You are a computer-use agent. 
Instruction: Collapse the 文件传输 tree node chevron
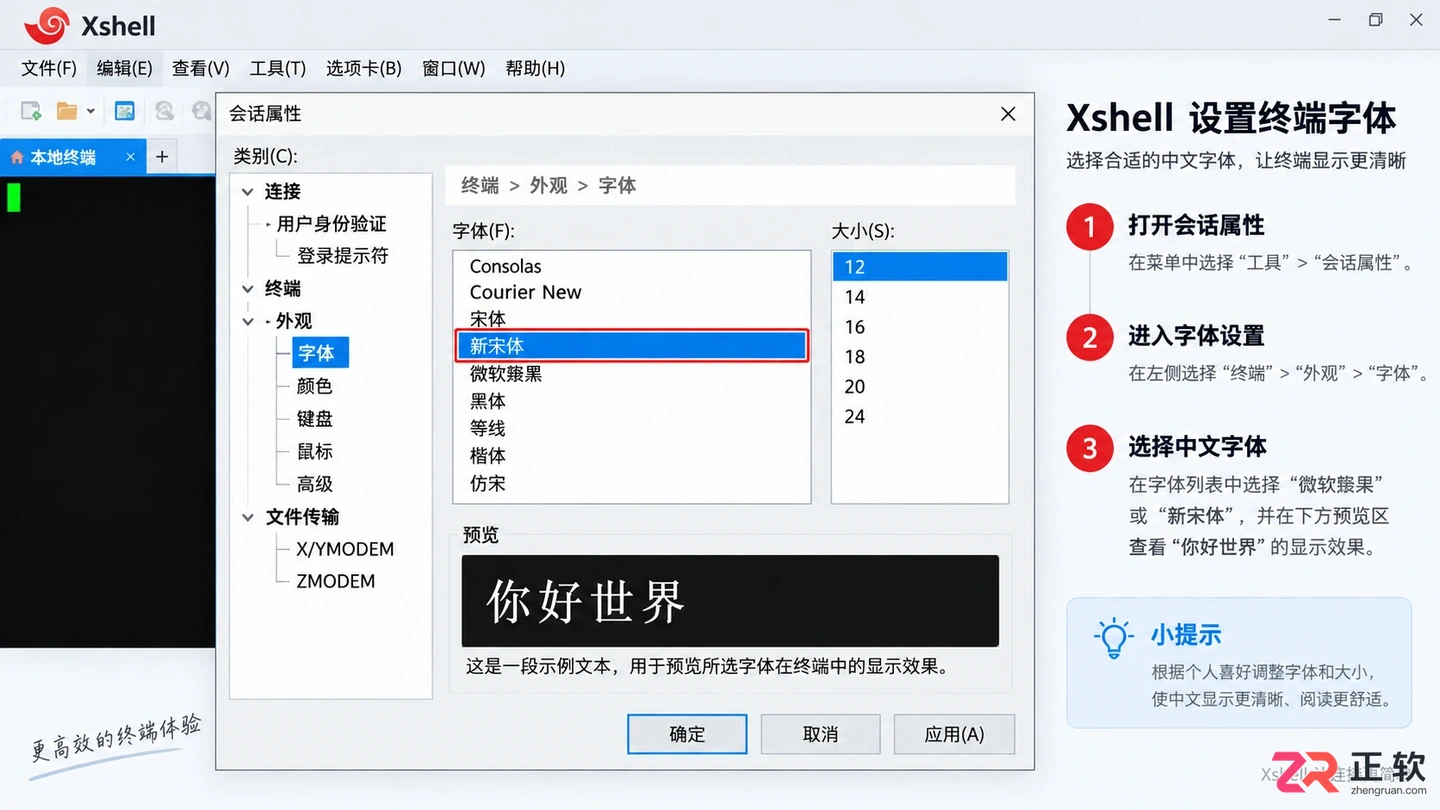[x=247, y=517]
